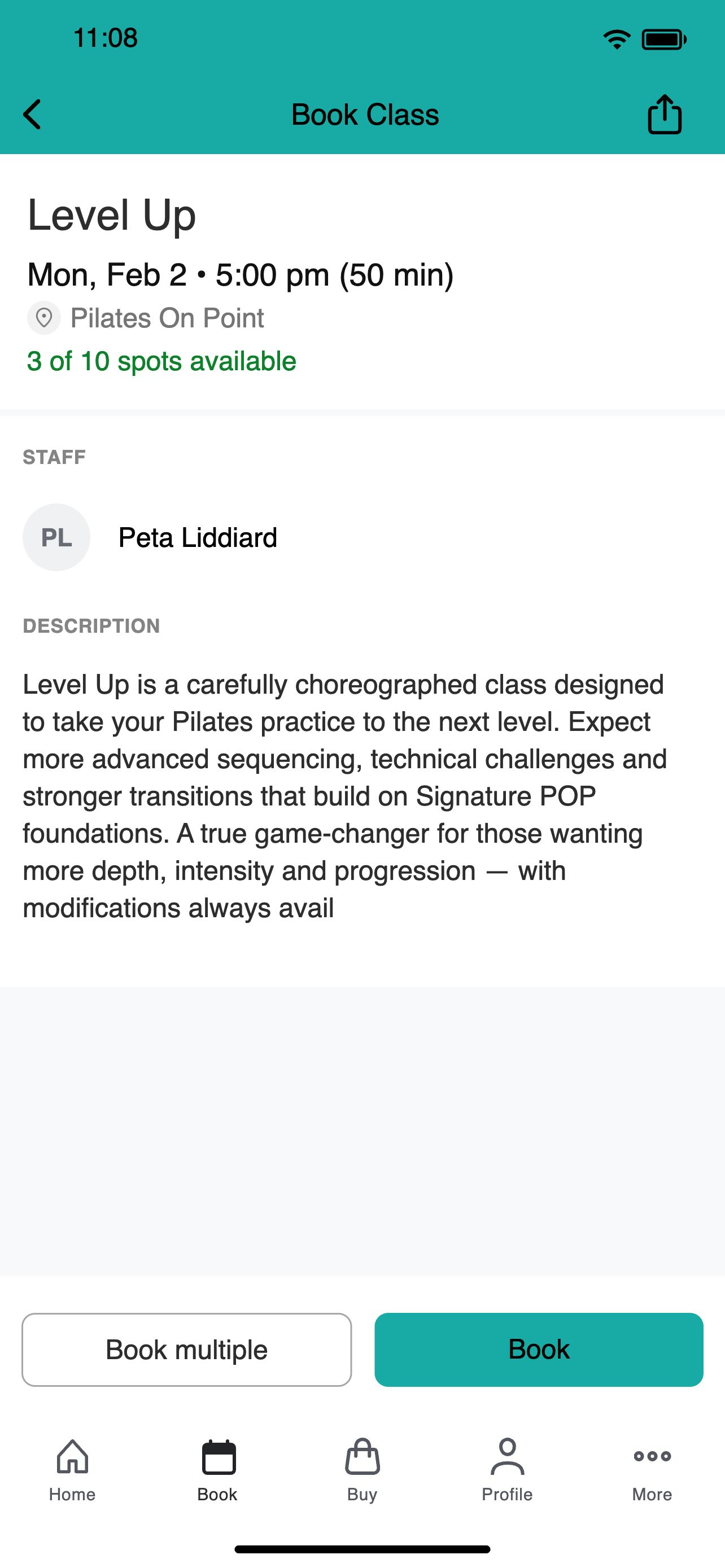Select the Book calendar icon
Viewport: 725px width, 1568px height.
pos(218,1457)
